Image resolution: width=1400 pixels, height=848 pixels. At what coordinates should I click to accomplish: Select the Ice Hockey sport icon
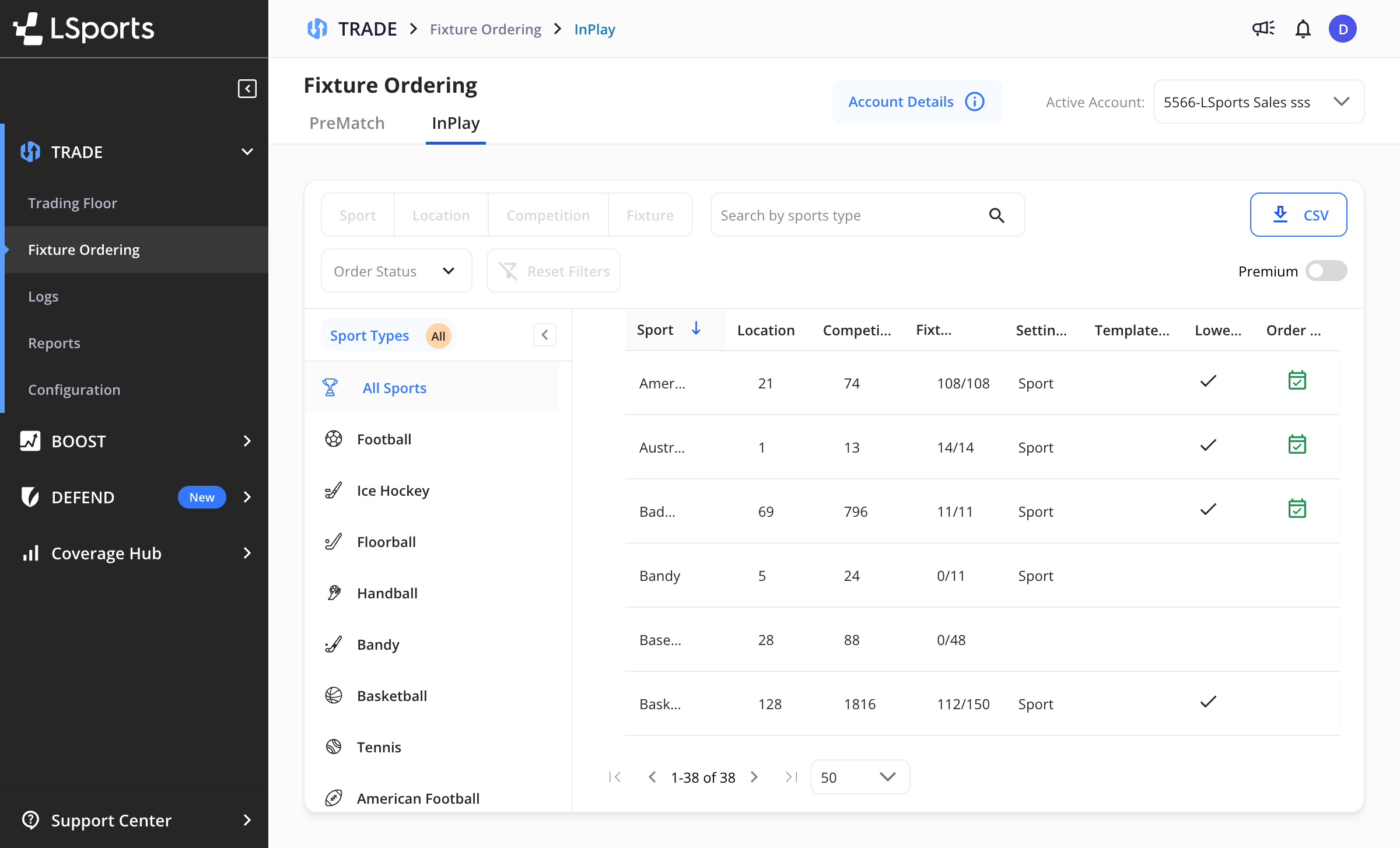tap(334, 489)
